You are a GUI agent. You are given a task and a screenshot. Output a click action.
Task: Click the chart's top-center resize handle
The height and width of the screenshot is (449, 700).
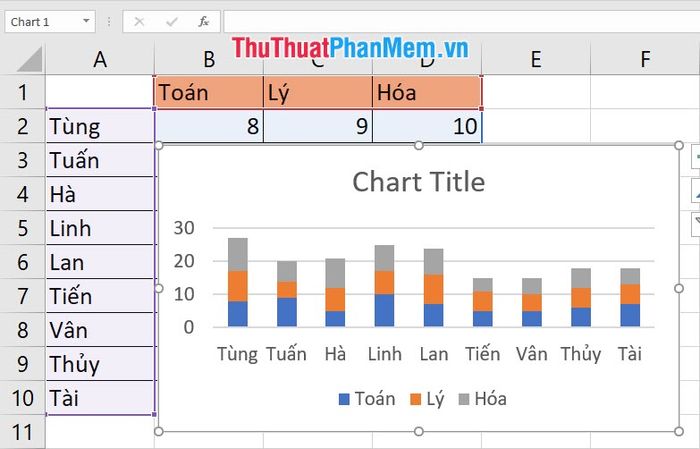coord(418,145)
